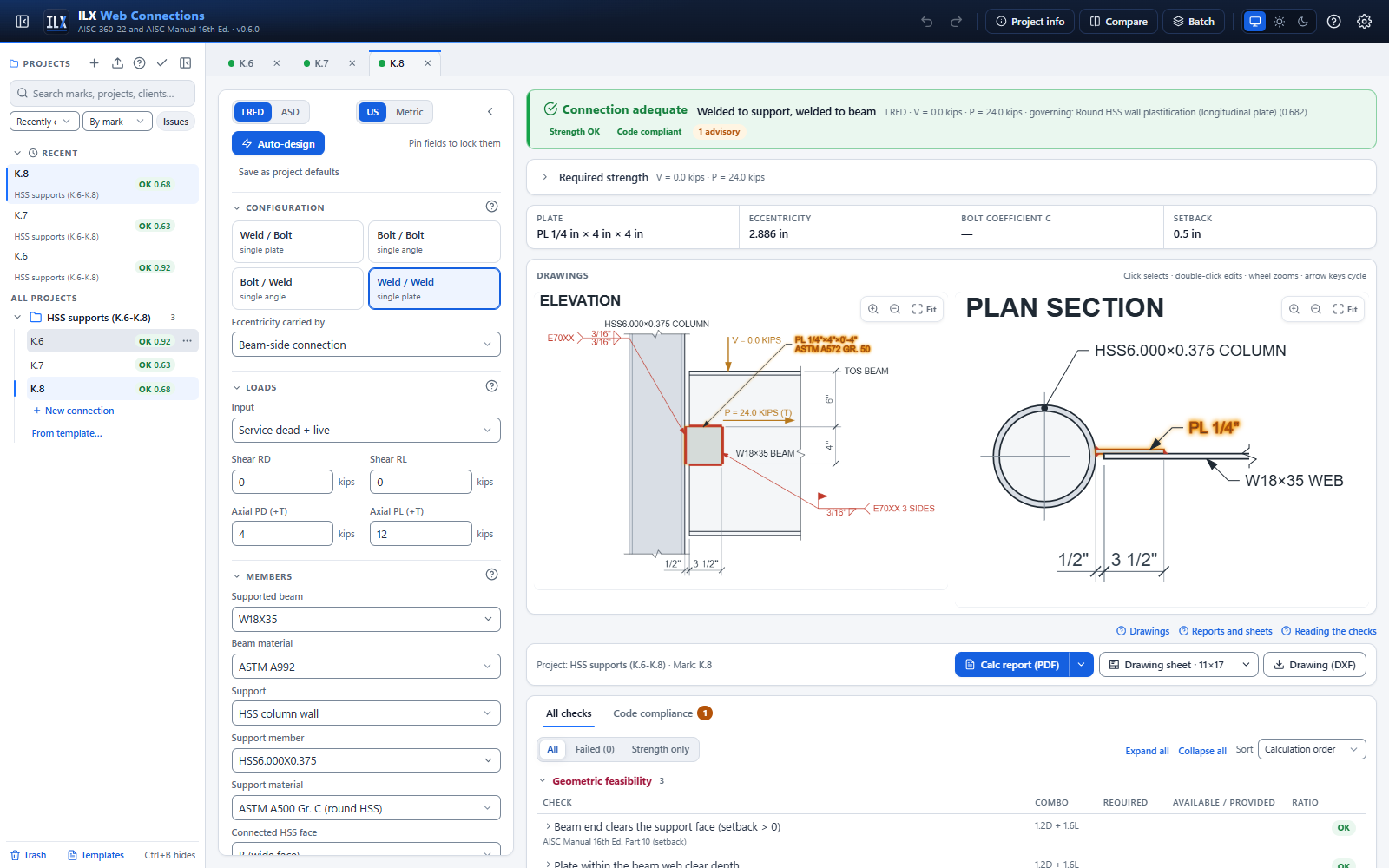Zoom in on the Plan Section drawing
1389x868 pixels.
tap(1294, 309)
